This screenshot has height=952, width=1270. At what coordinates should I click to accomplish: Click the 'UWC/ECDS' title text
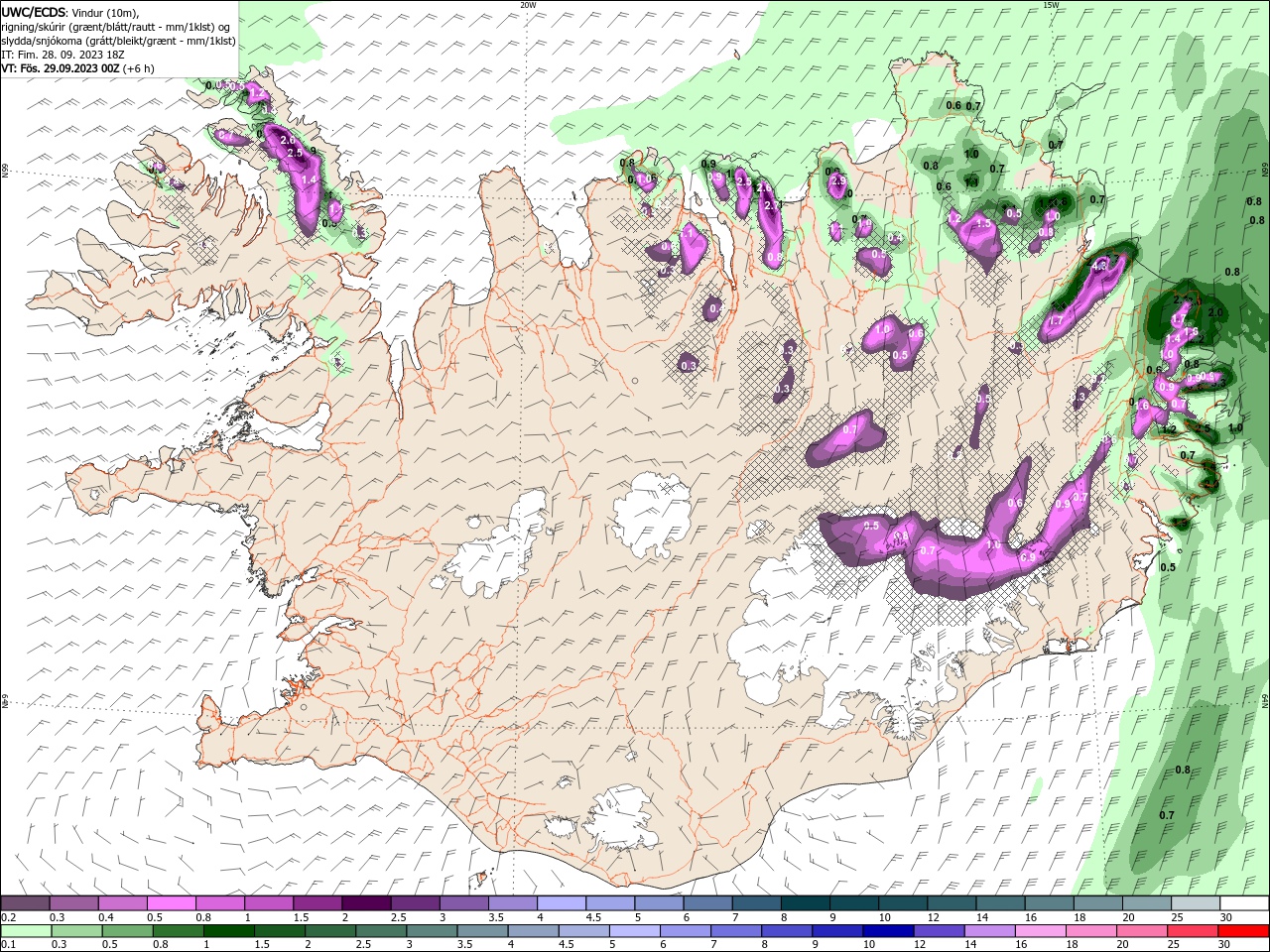34,11
